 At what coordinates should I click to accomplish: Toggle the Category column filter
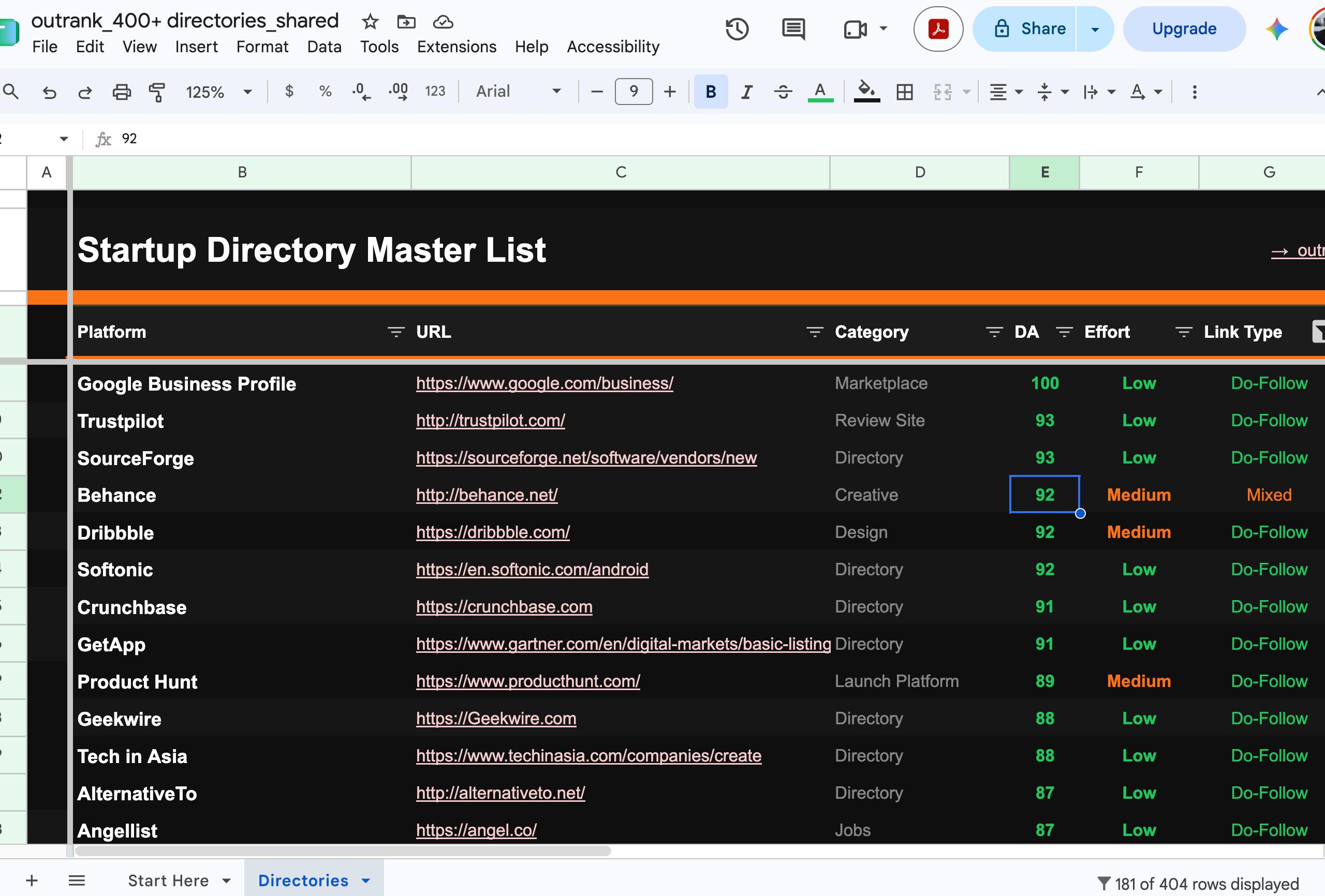(x=994, y=332)
